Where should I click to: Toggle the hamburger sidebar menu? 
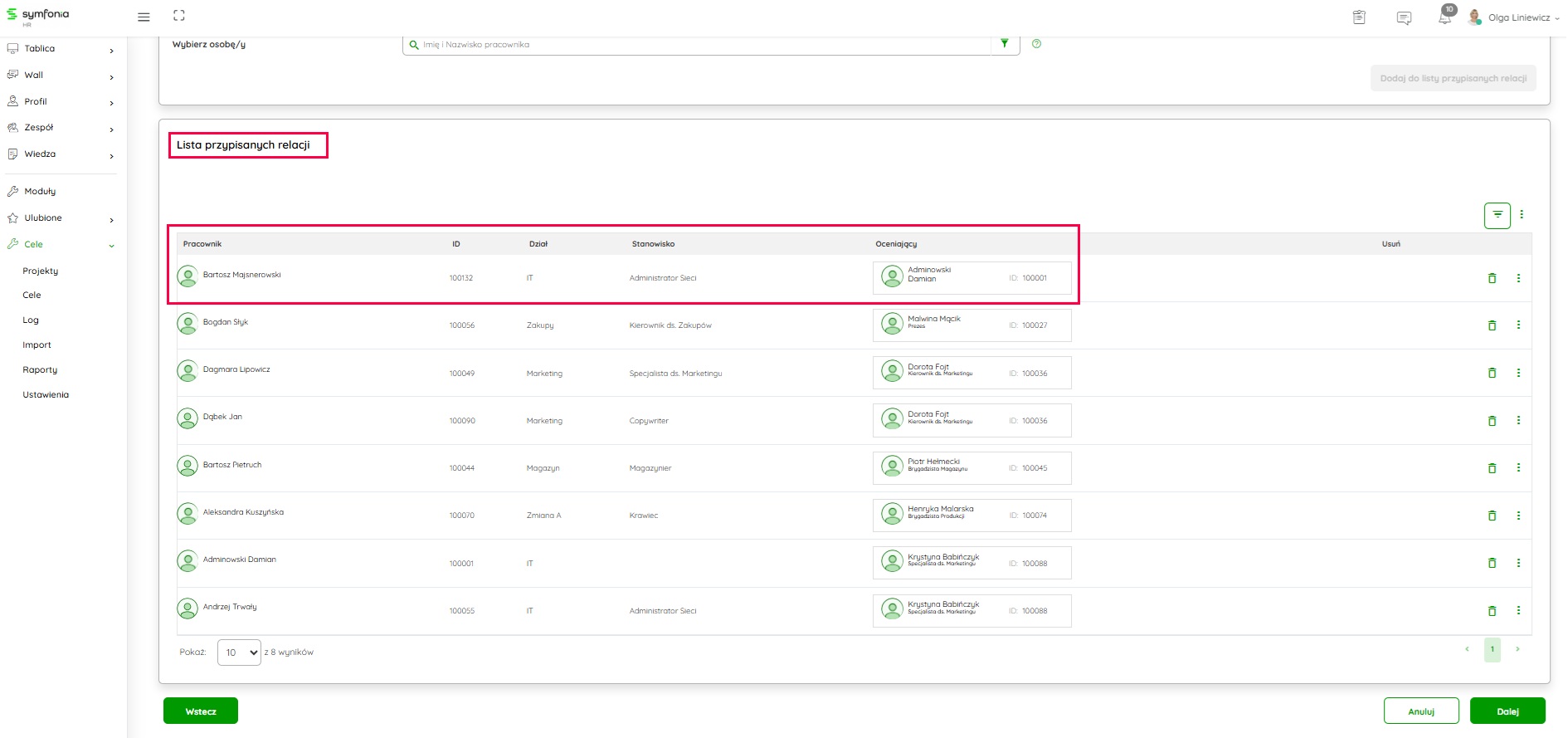[144, 17]
